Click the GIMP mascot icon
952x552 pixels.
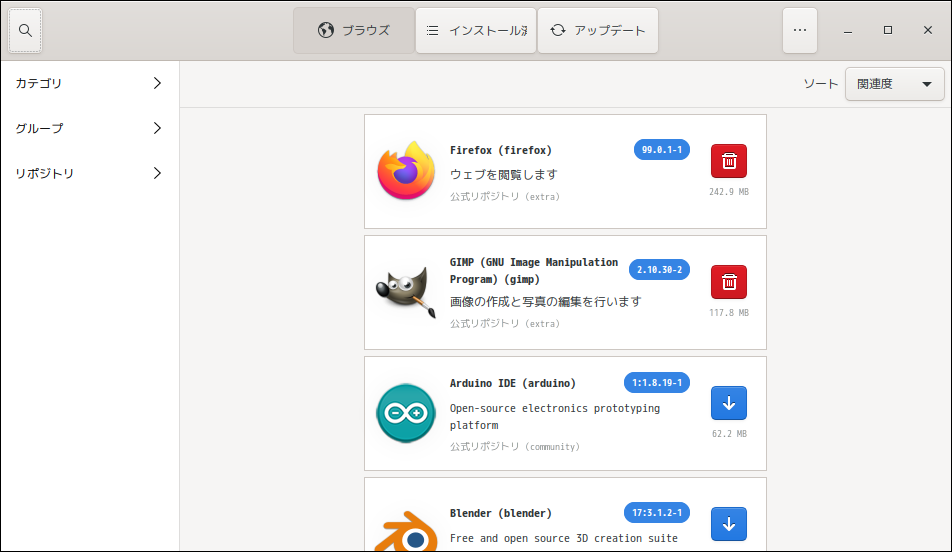pyautogui.click(x=406, y=291)
